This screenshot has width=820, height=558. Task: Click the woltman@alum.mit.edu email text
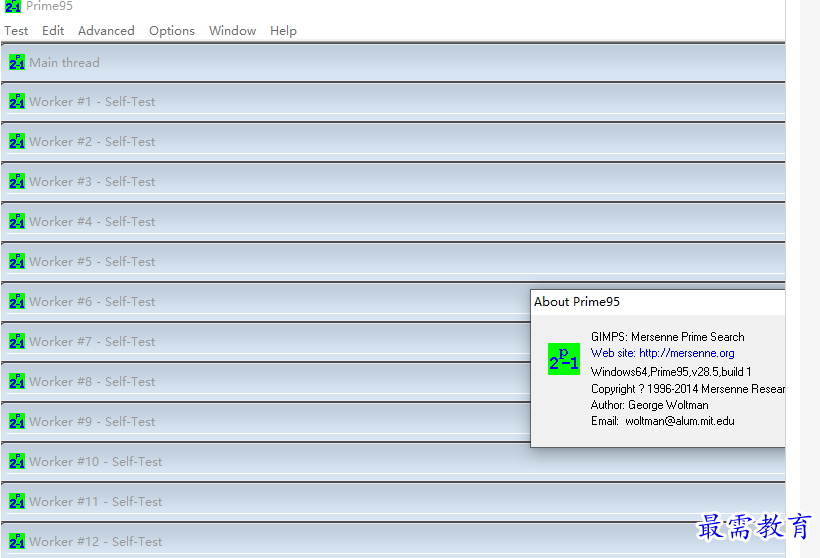tap(680, 421)
